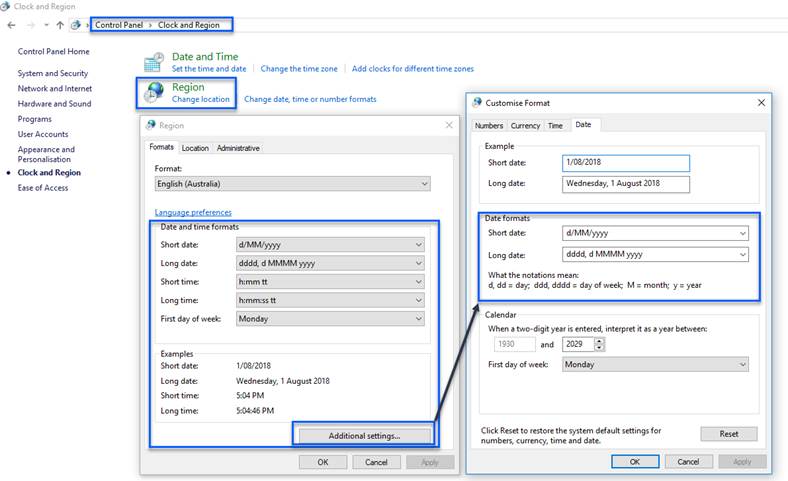Close the Region dialog with X
Image resolution: width=788 pixels, height=481 pixels.
[x=449, y=125]
